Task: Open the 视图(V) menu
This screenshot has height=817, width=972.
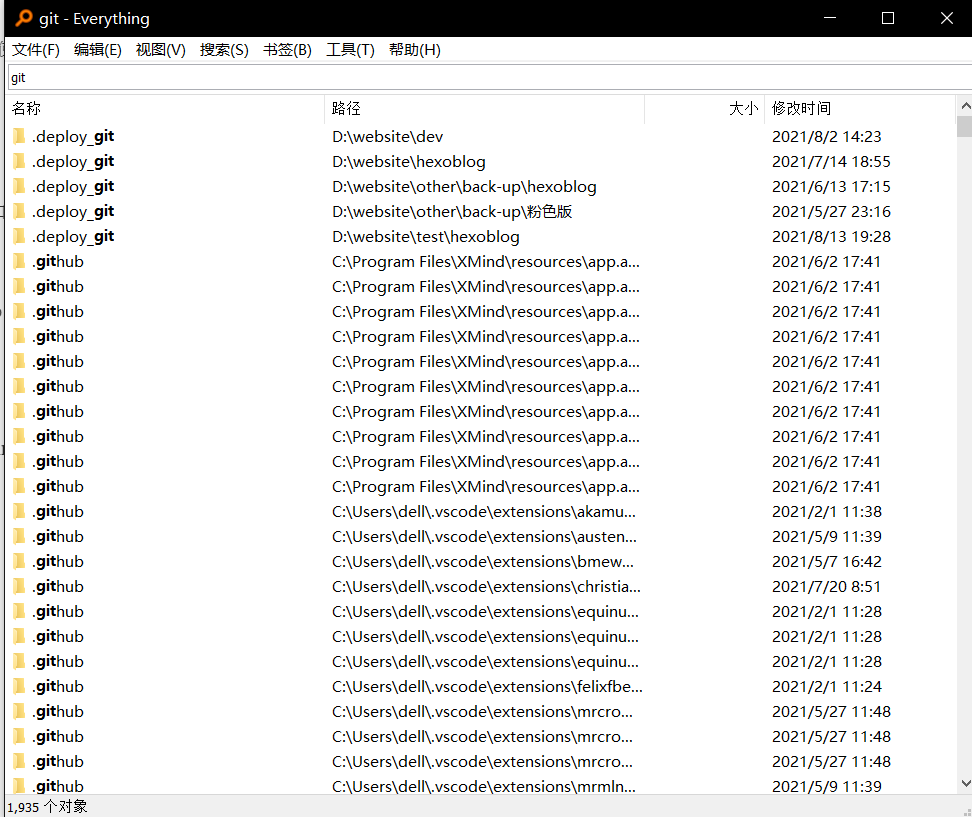Action: click(161, 50)
